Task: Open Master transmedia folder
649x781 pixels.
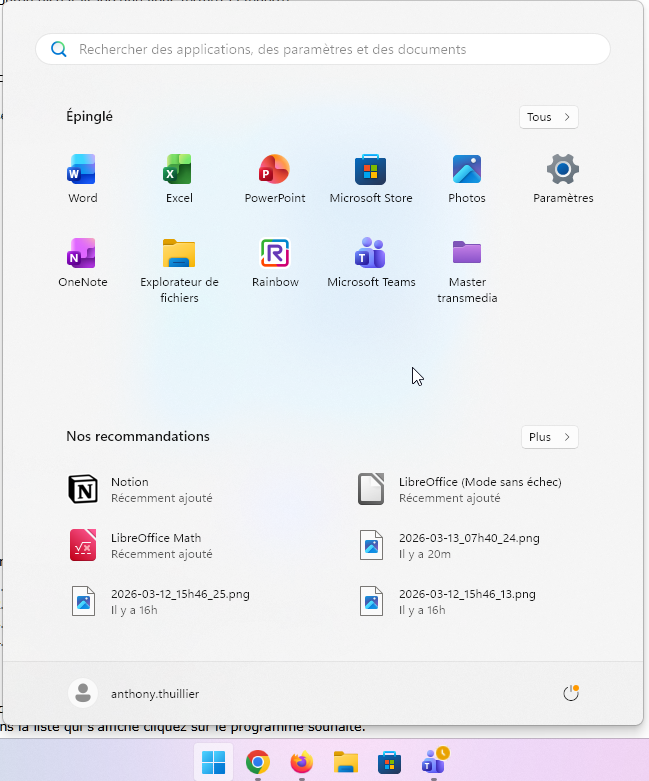Action: click(x=467, y=270)
